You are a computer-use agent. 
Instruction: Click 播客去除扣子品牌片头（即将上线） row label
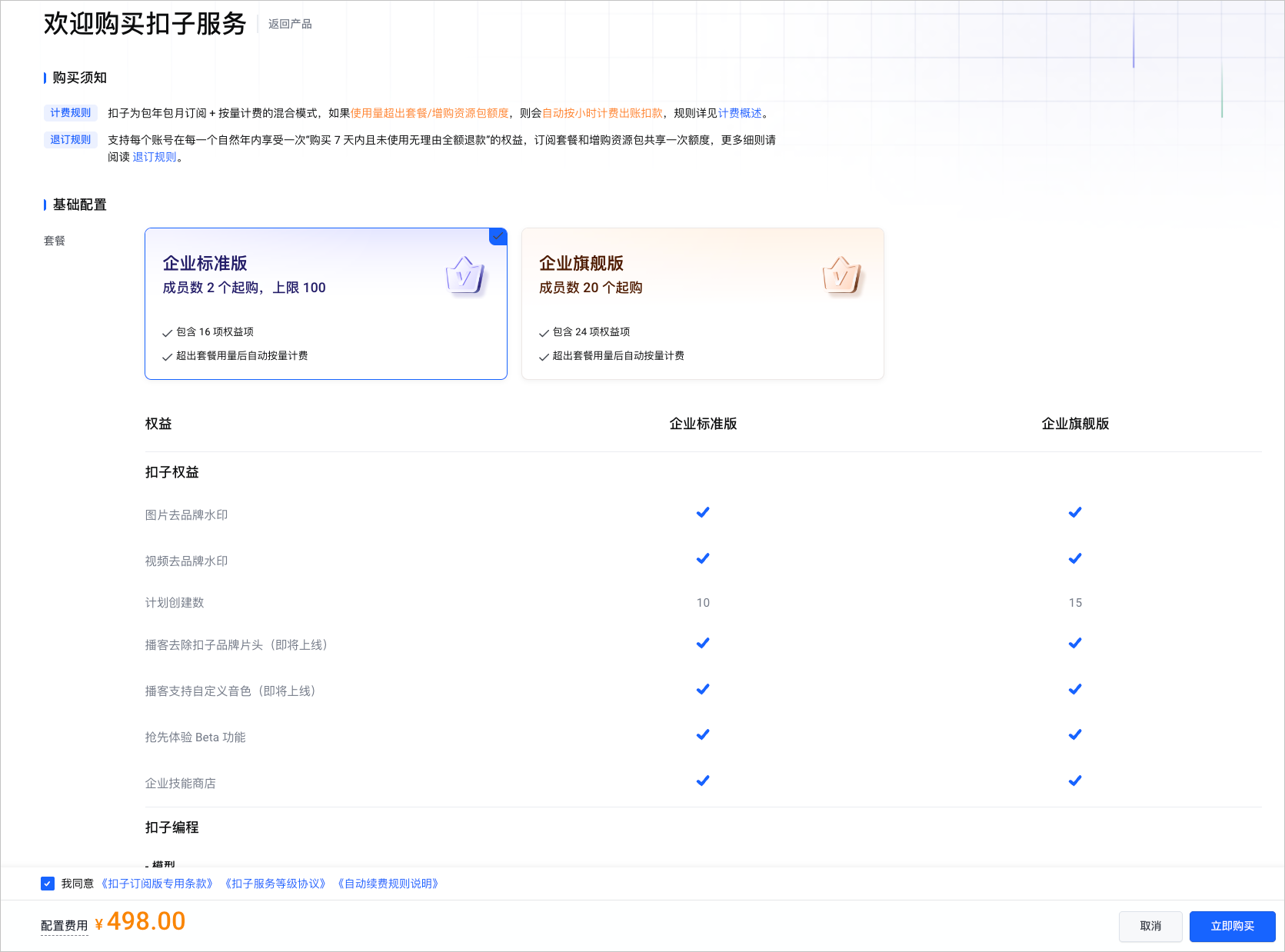(239, 645)
